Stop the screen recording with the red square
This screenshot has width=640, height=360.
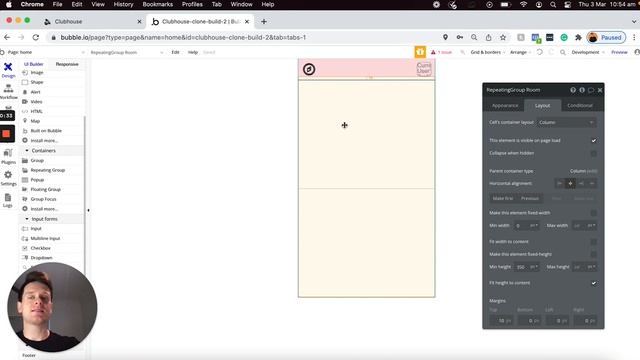click(6, 133)
